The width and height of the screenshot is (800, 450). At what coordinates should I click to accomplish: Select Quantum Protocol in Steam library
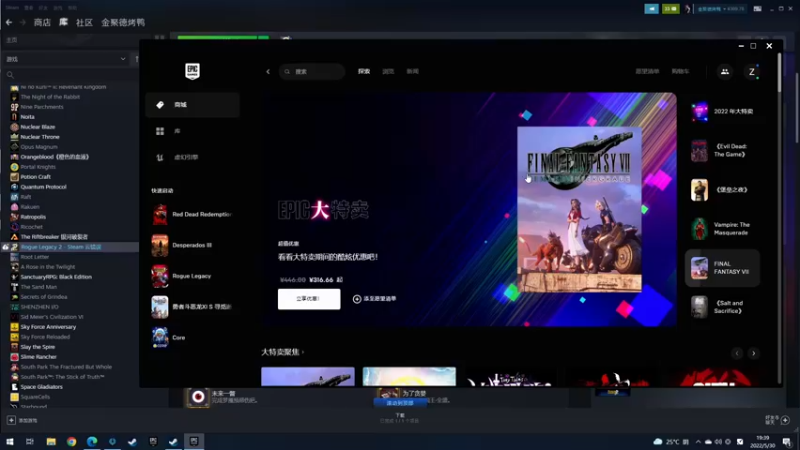click(x=43, y=187)
